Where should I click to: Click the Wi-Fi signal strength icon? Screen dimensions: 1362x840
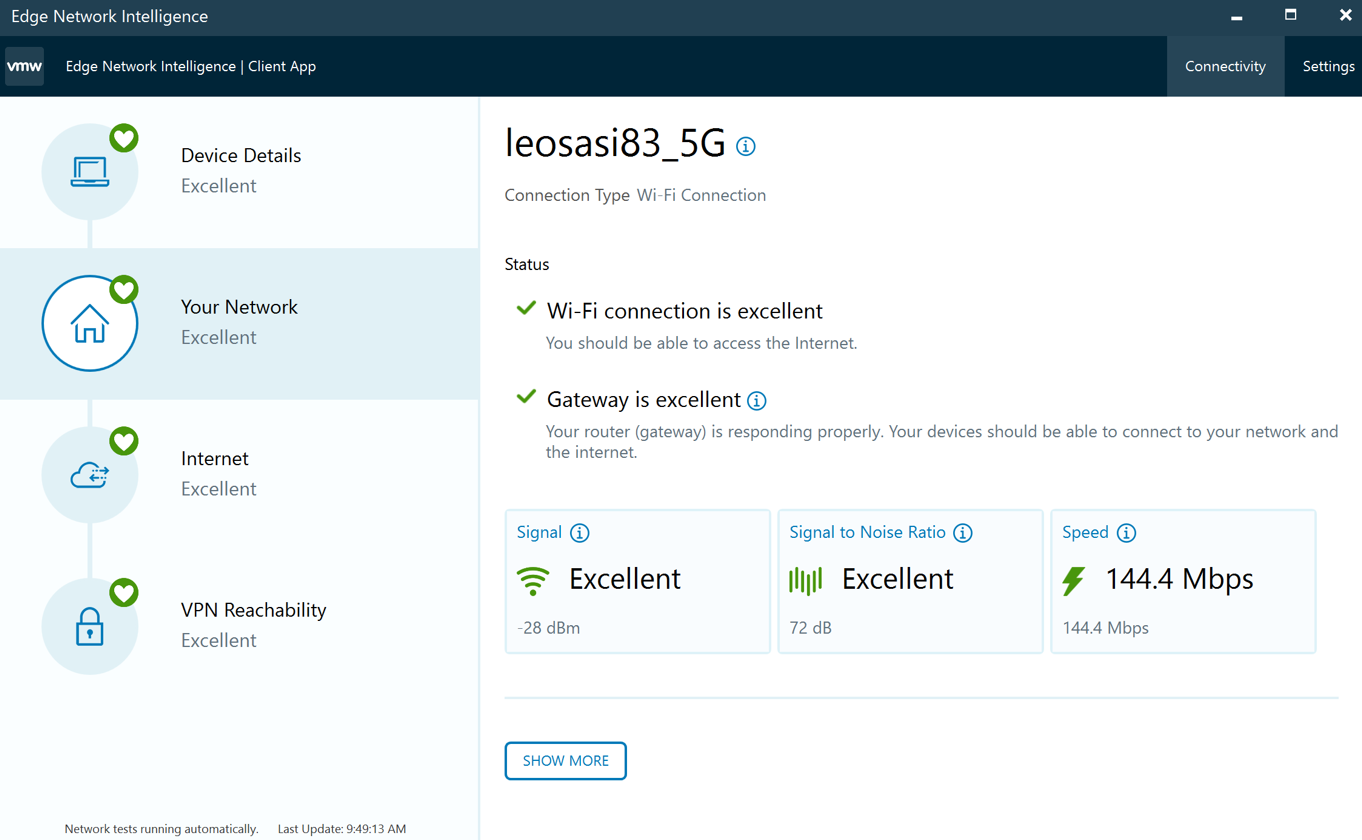tap(533, 581)
